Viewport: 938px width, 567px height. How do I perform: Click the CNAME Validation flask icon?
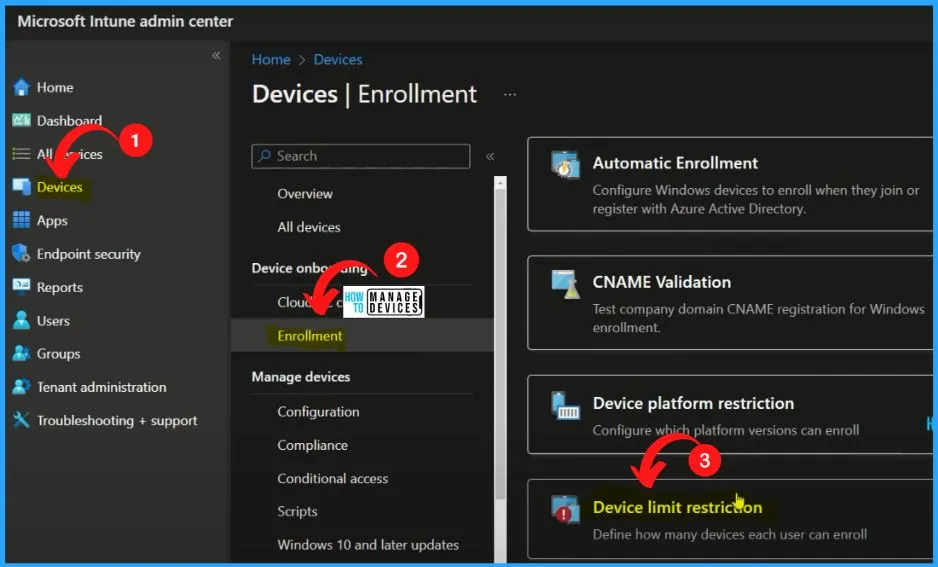point(565,284)
